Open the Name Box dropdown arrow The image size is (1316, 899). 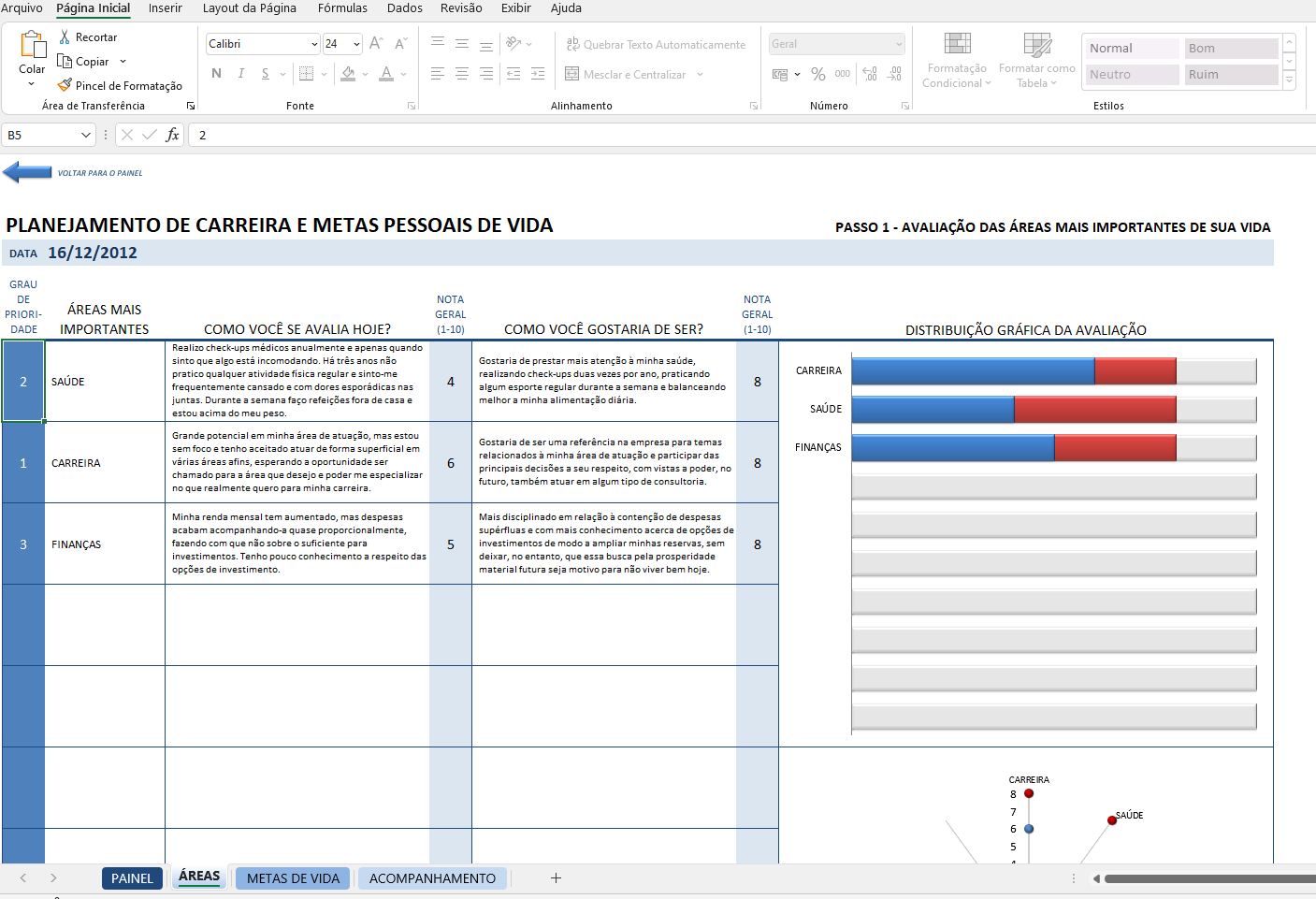pyautogui.click(x=86, y=135)
